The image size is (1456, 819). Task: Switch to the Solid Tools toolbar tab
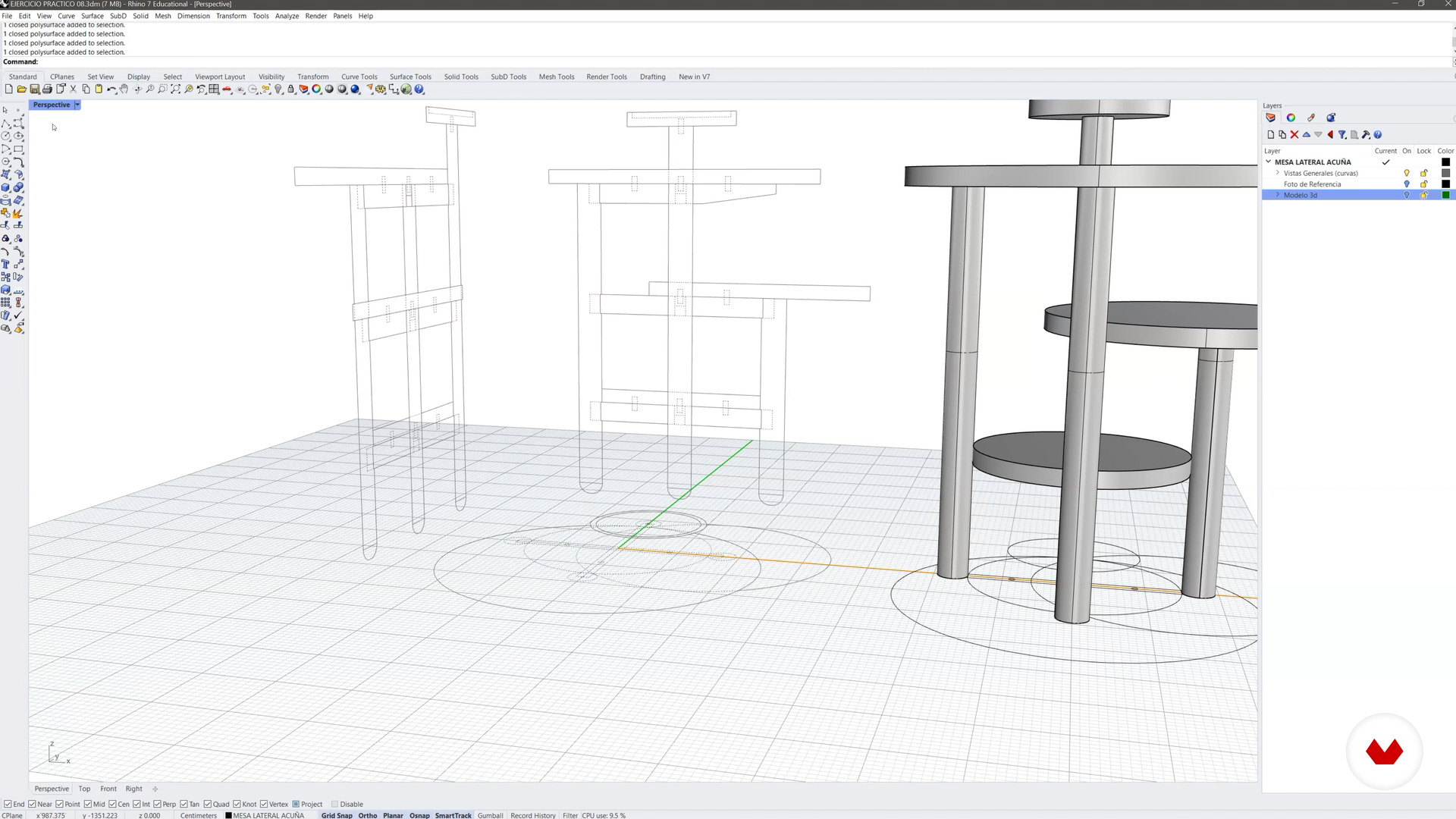point(461,77)
